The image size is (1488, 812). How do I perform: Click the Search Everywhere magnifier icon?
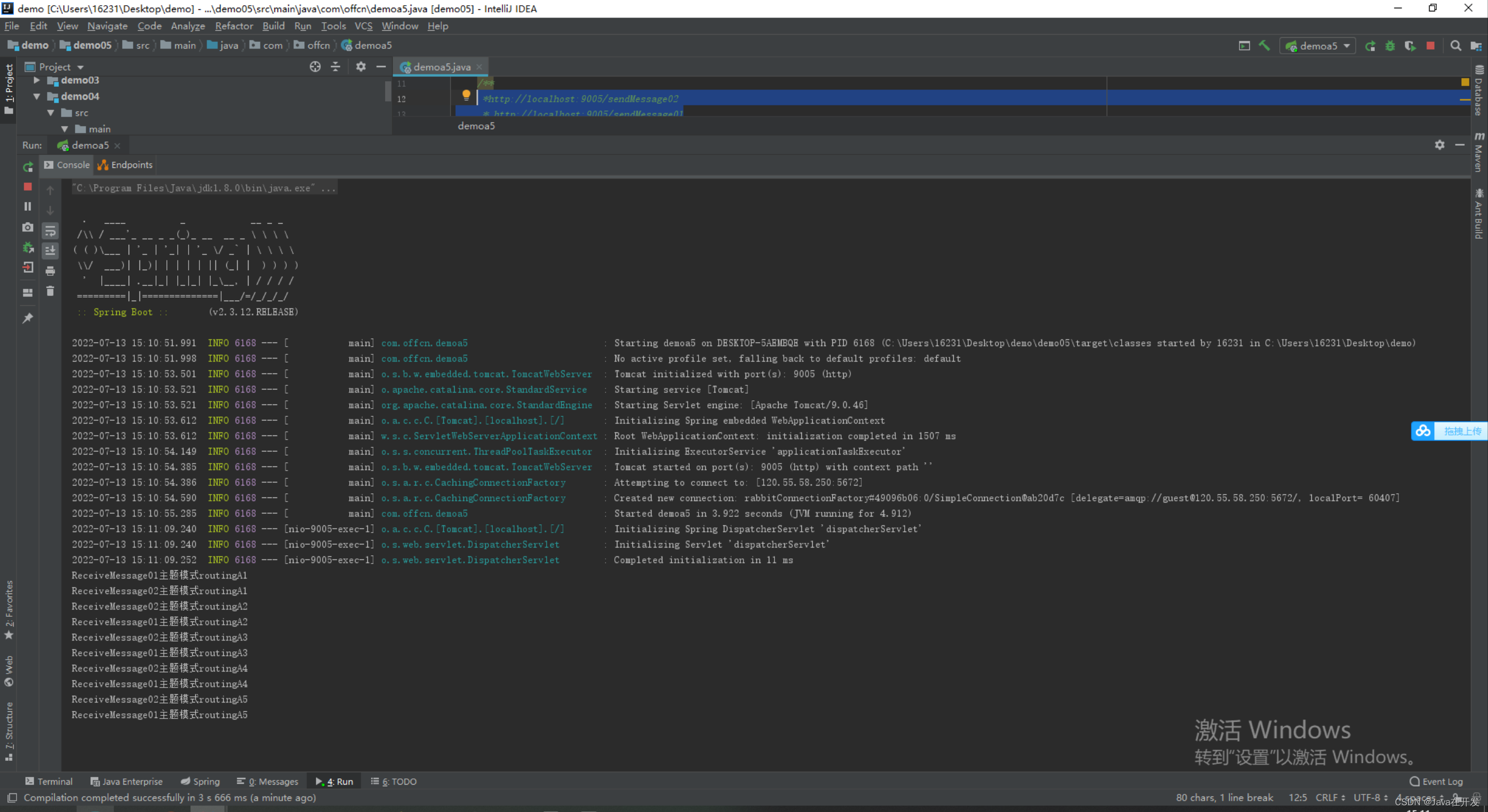[x=1455, y=45]
